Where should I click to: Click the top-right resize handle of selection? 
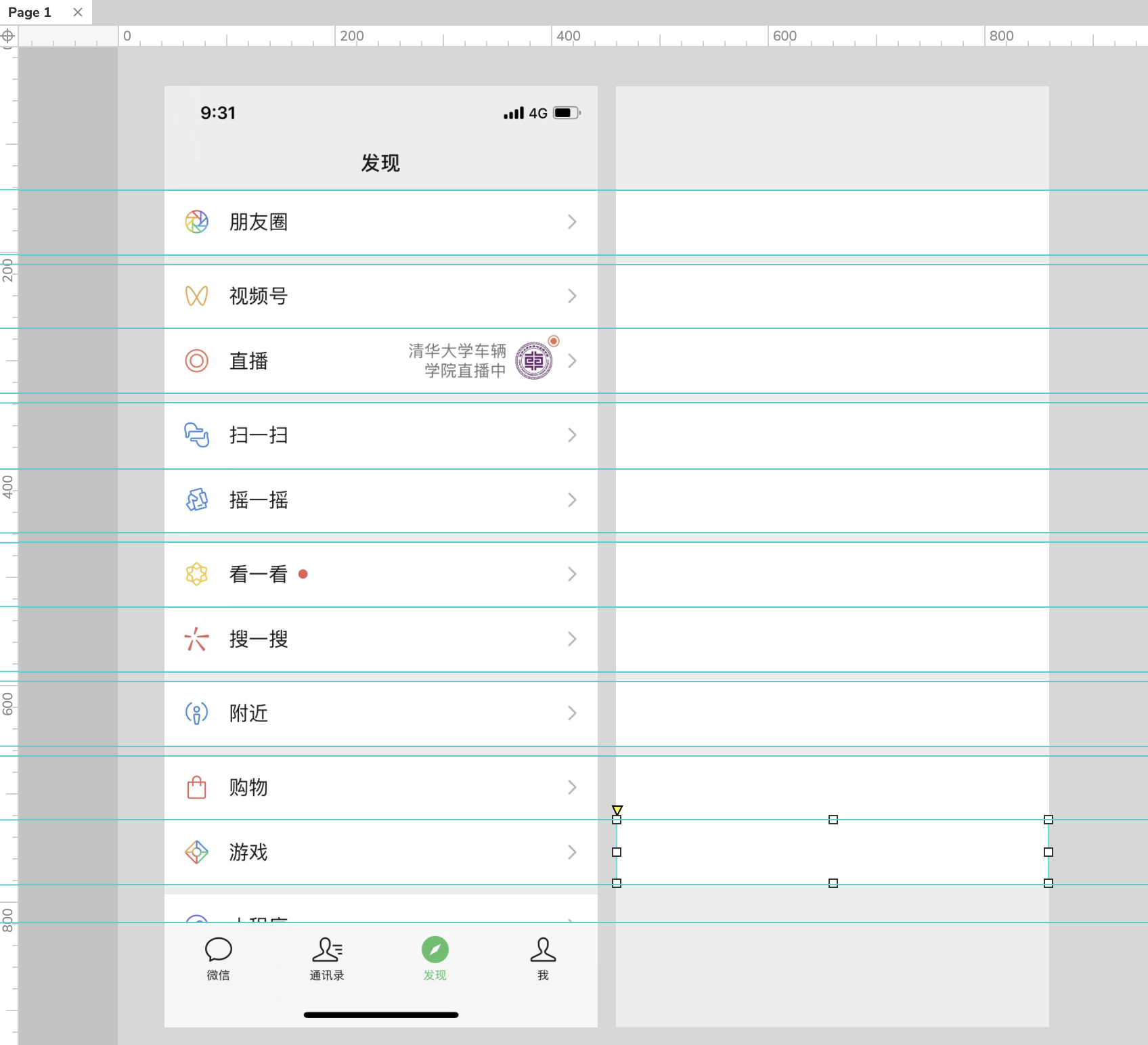(x=1048, y=820)
